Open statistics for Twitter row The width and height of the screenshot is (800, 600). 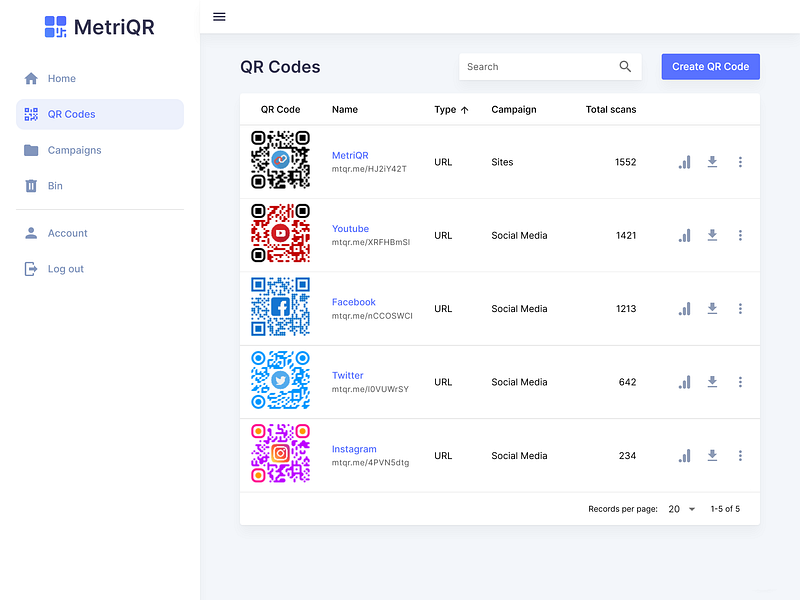point(685,382)
